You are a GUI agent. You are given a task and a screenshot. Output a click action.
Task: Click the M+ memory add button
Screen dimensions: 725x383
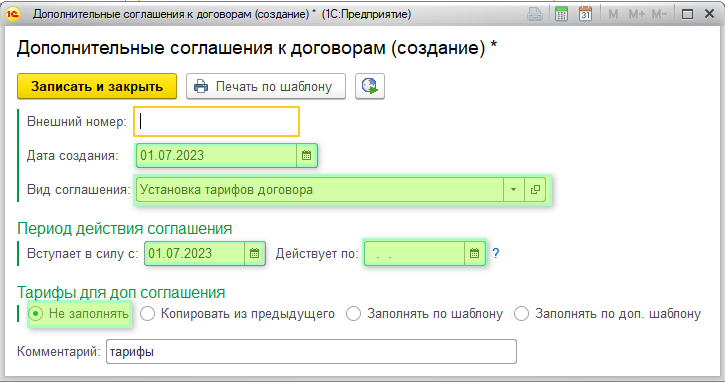click(637, 15)
